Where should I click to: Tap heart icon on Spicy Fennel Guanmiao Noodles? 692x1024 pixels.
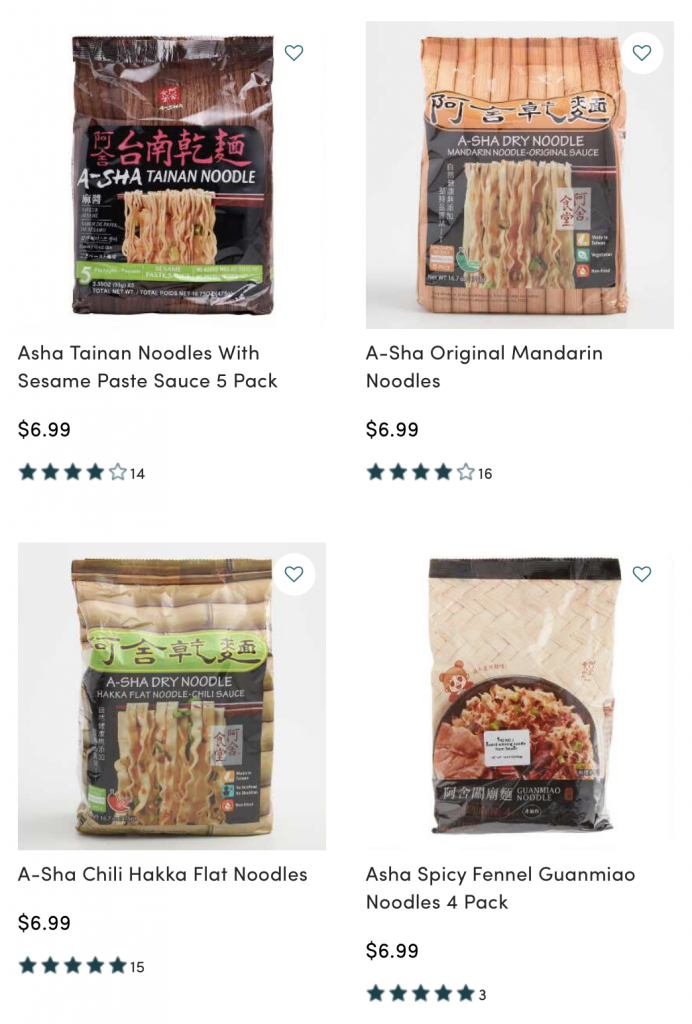642,573
